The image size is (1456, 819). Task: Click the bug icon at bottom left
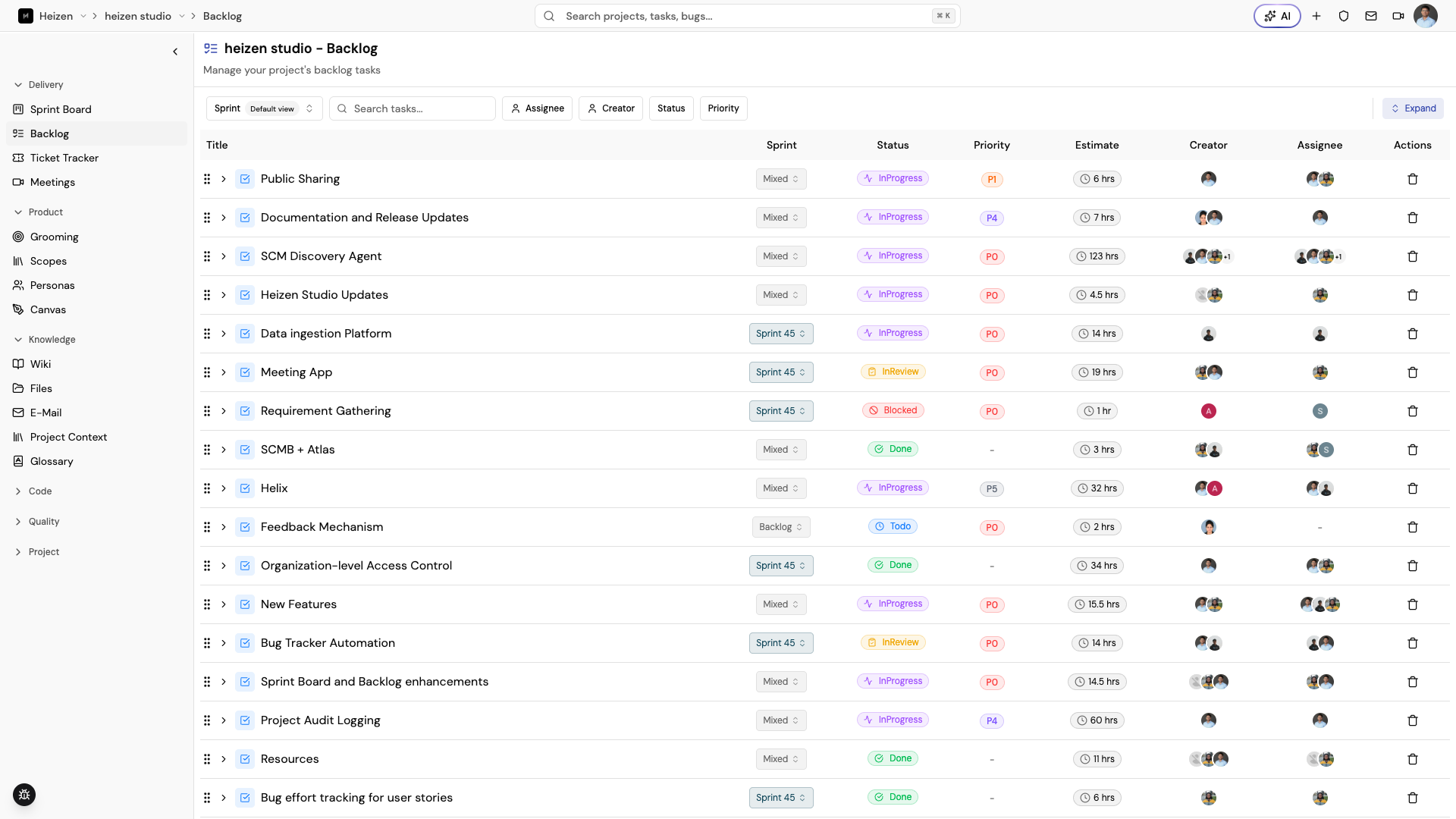(24, 795)
